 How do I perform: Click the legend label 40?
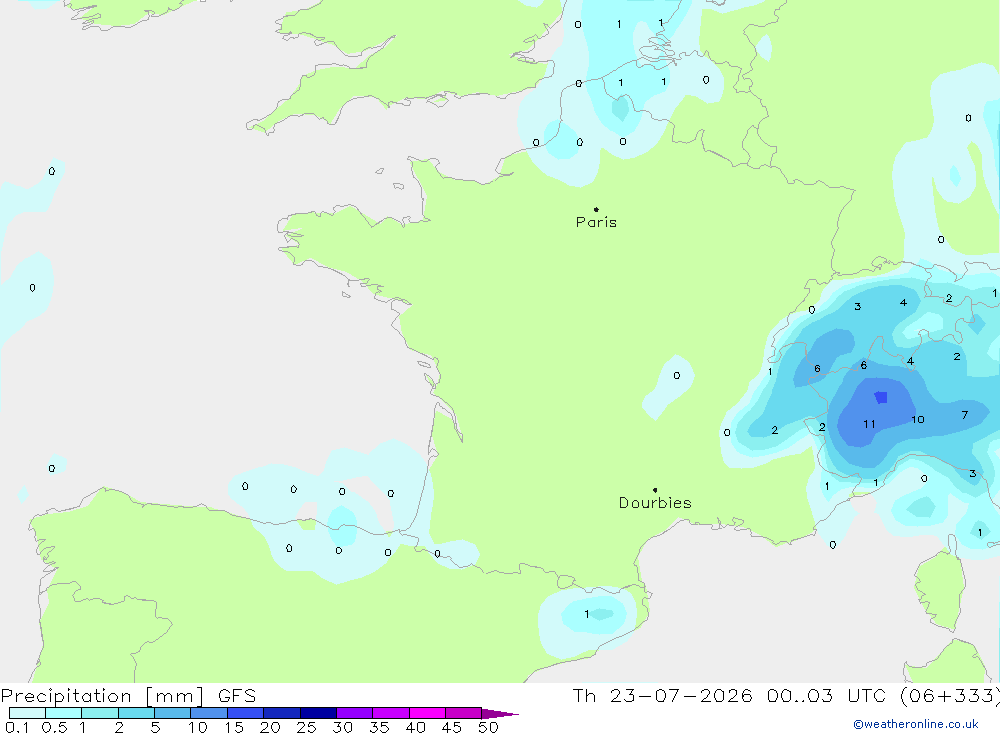pos(415,727)
